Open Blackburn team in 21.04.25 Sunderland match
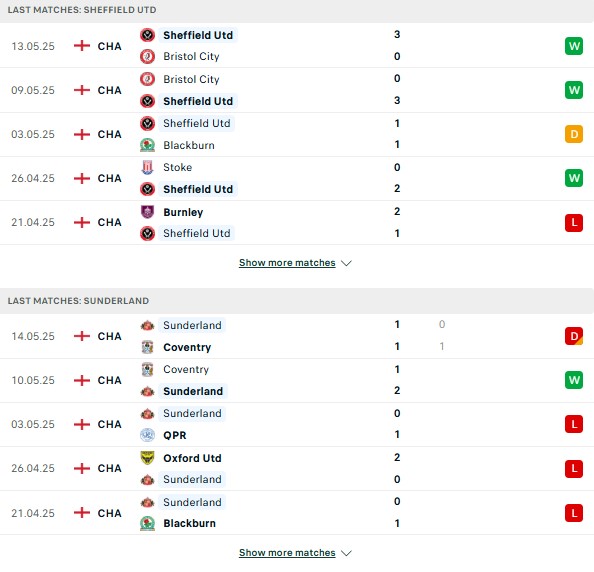This screenshot has height=572, width=594. [189, 523]
